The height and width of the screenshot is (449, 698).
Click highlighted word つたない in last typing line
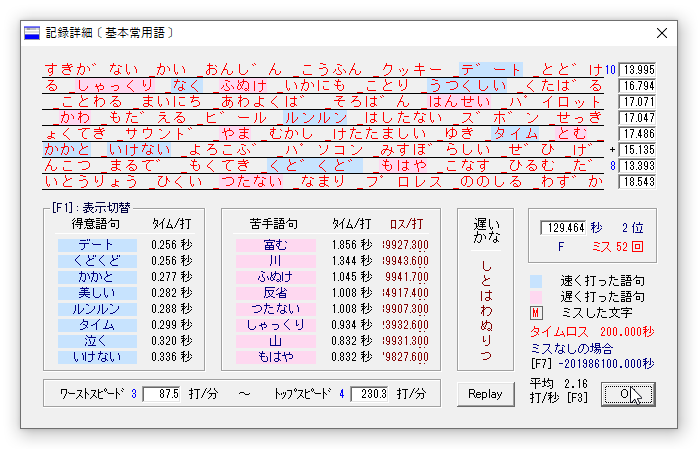coord(252,182)
